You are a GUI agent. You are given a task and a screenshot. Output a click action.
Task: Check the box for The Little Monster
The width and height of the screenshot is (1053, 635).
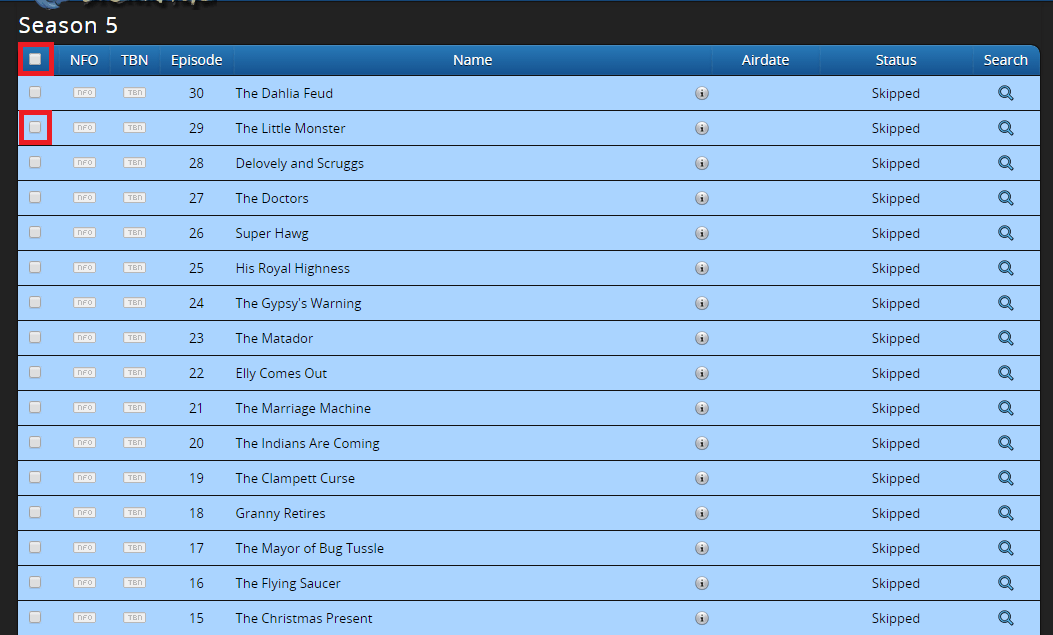pos(35,128)
